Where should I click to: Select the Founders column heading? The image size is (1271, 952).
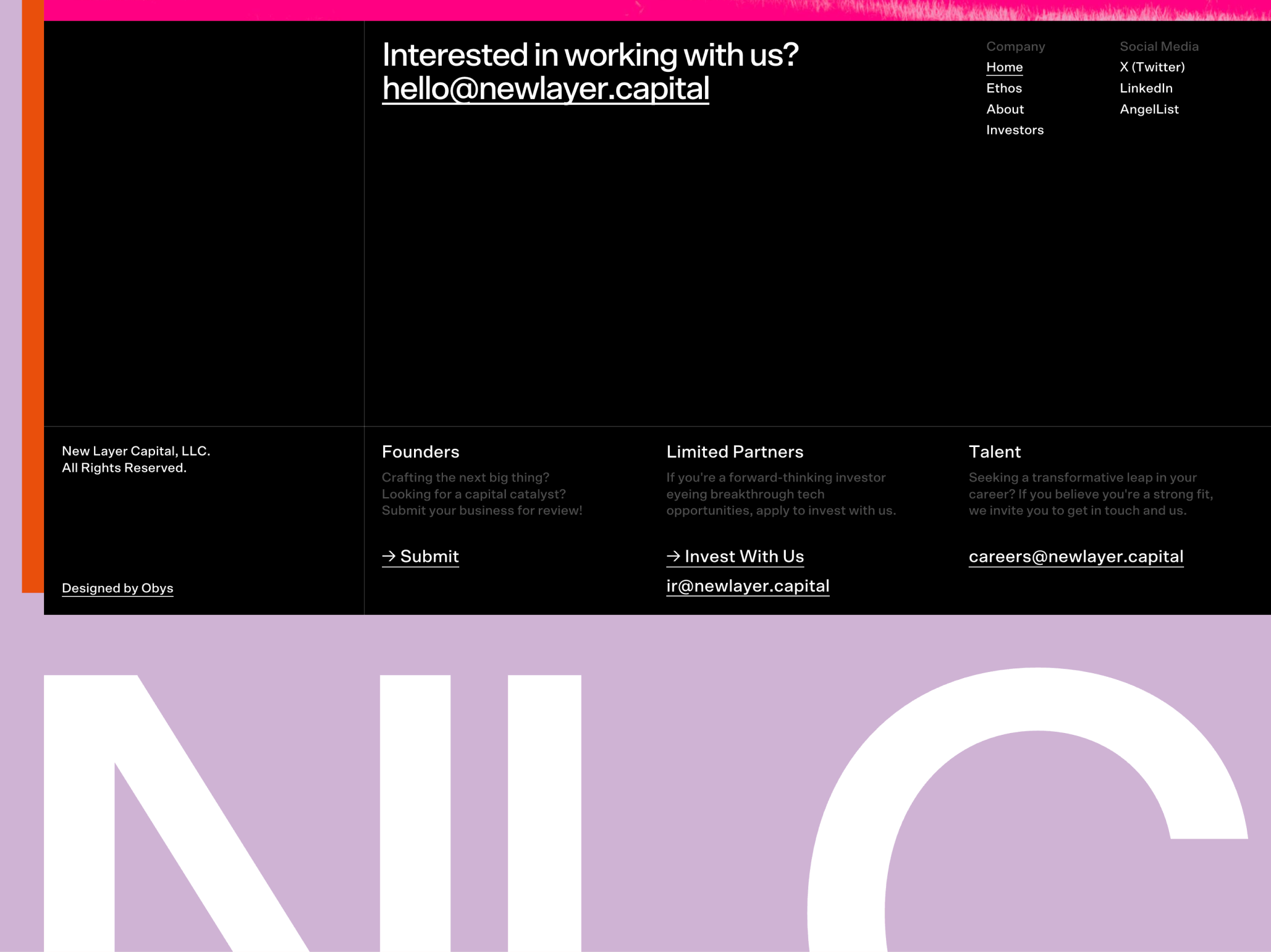click(x=421, y=452)
